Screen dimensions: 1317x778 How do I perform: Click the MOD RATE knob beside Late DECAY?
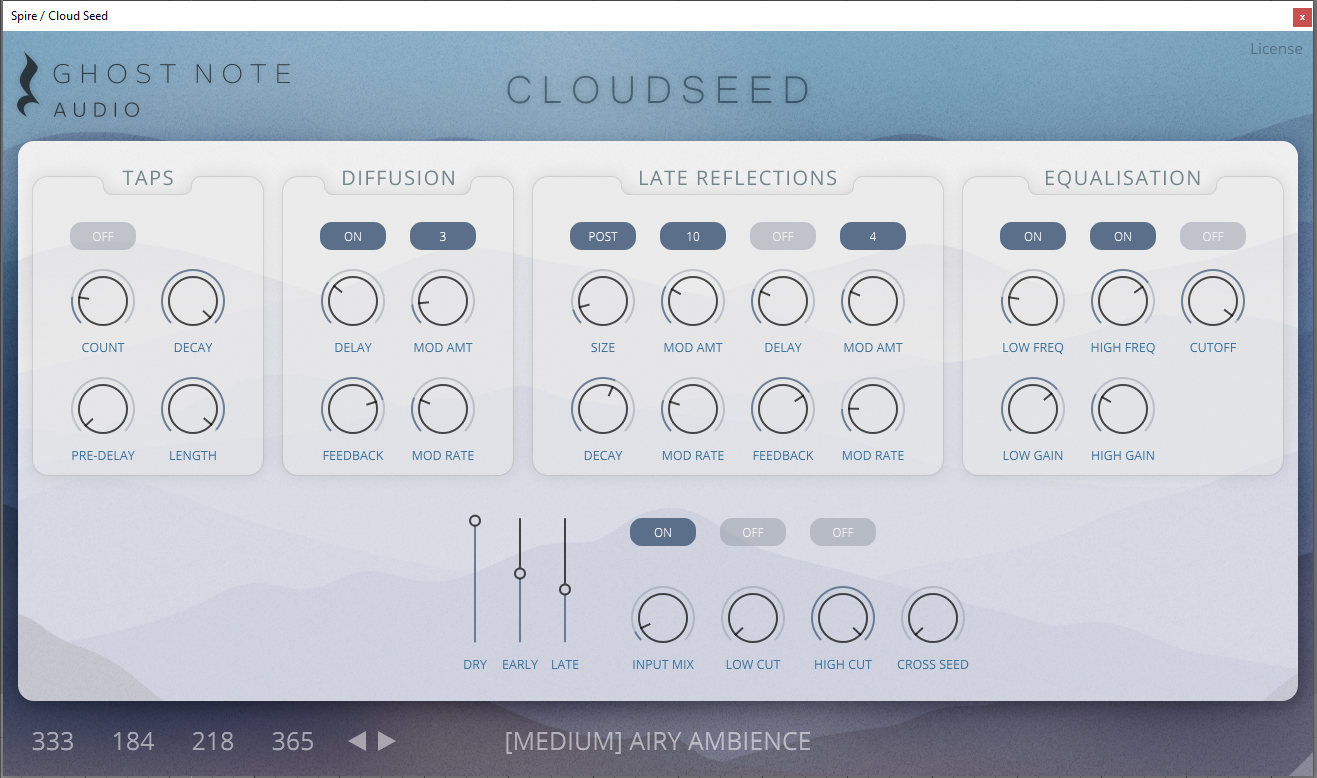[693, 409]
